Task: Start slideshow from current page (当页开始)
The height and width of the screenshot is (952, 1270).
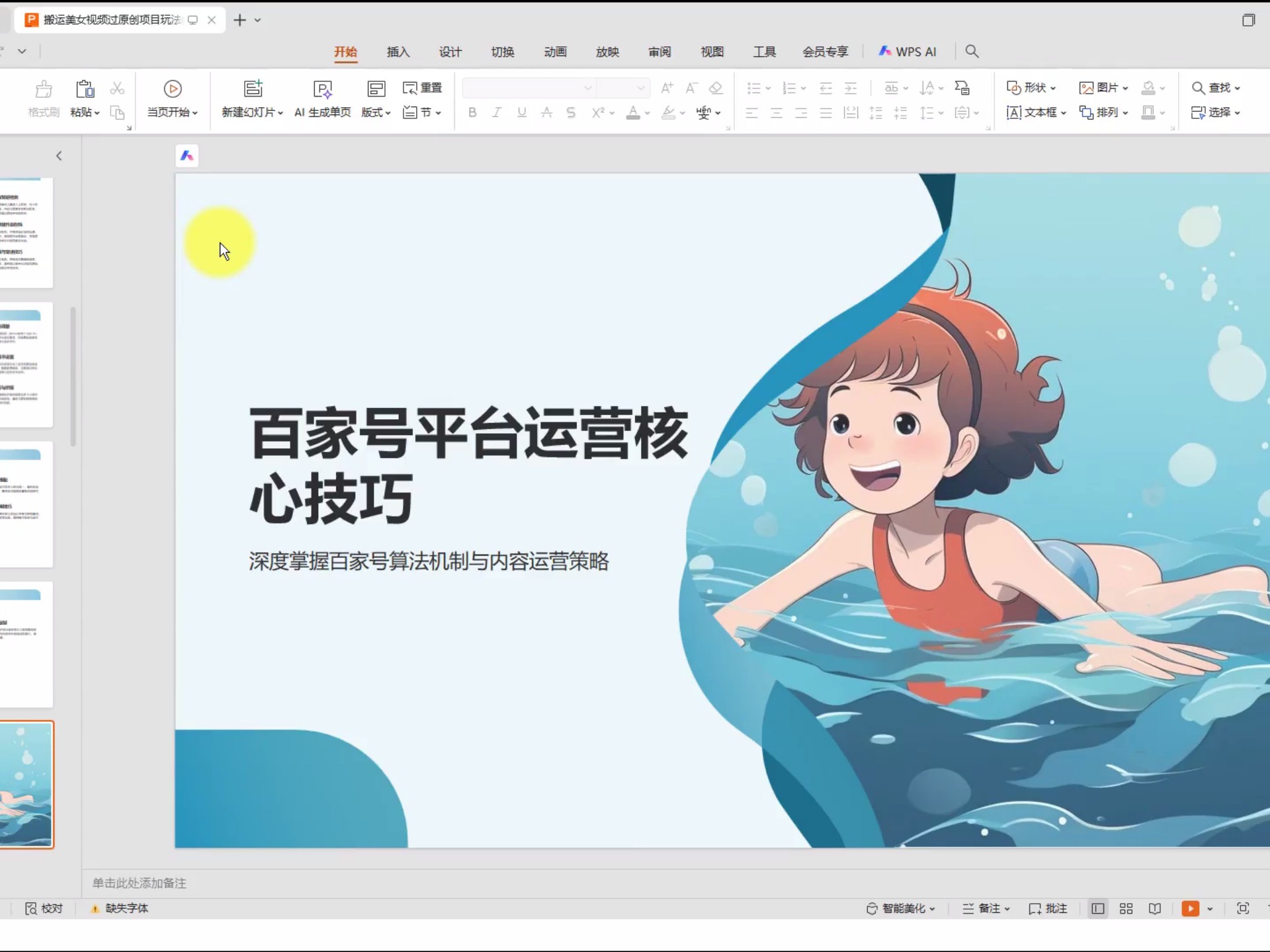Action: click(x=173, y=99)
